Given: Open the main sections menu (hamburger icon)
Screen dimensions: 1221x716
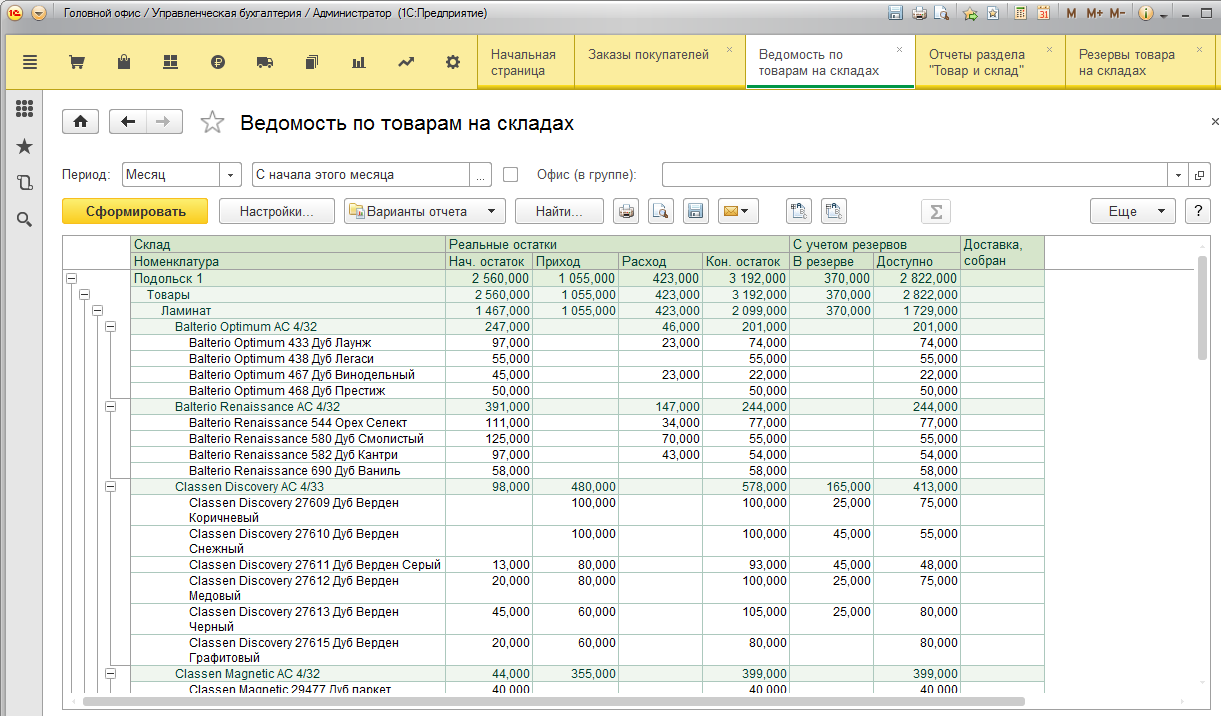Looking at the screenshot, I should (x=29, y=62).
